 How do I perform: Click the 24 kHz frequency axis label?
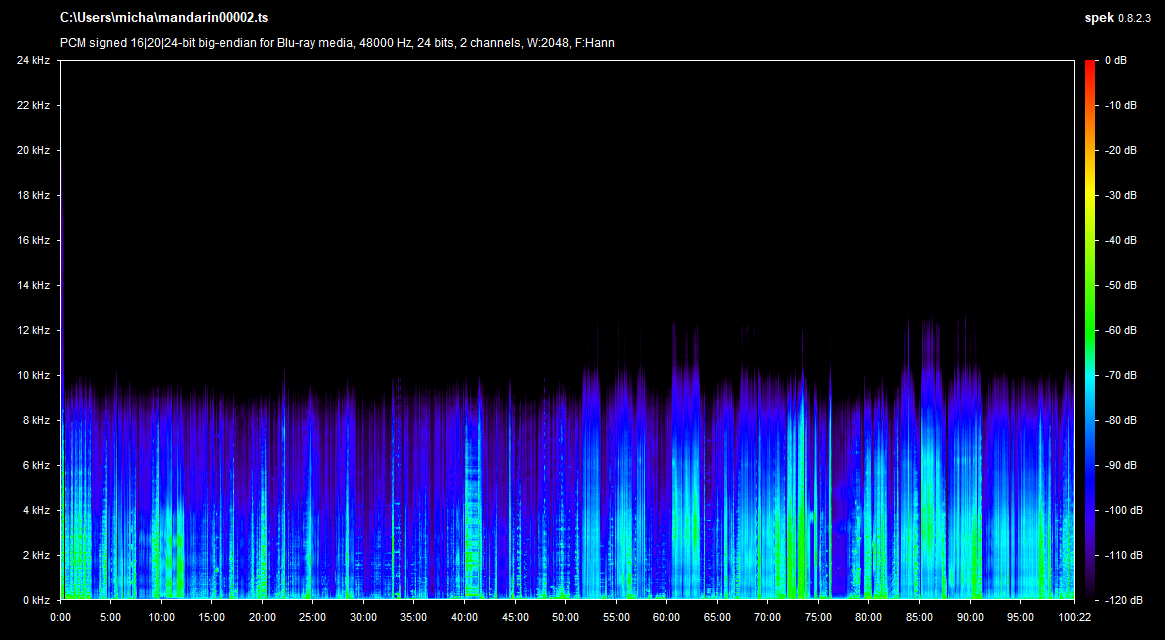tap(33, 61)
